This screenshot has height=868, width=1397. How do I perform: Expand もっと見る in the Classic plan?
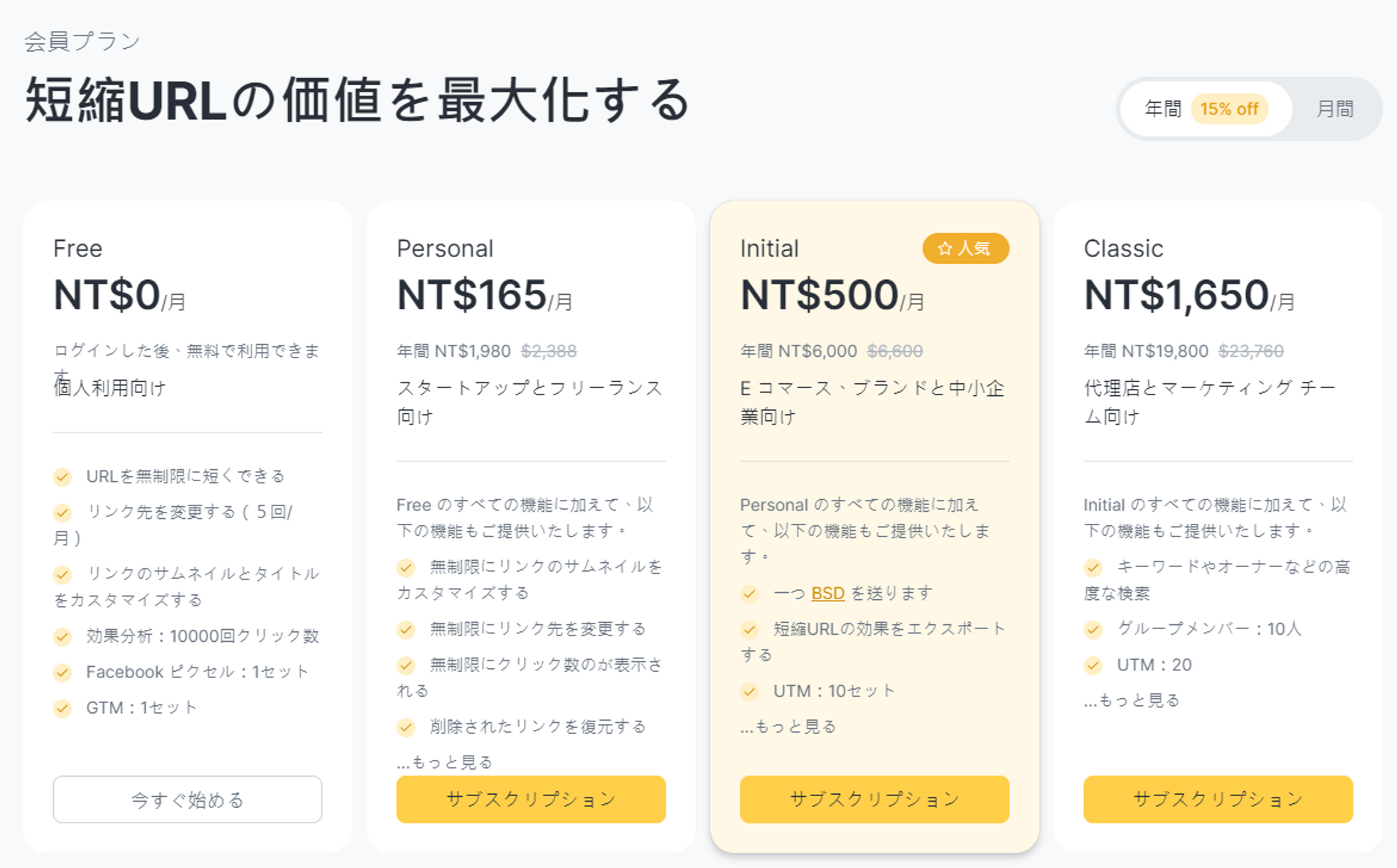[x=1132, y=700]
